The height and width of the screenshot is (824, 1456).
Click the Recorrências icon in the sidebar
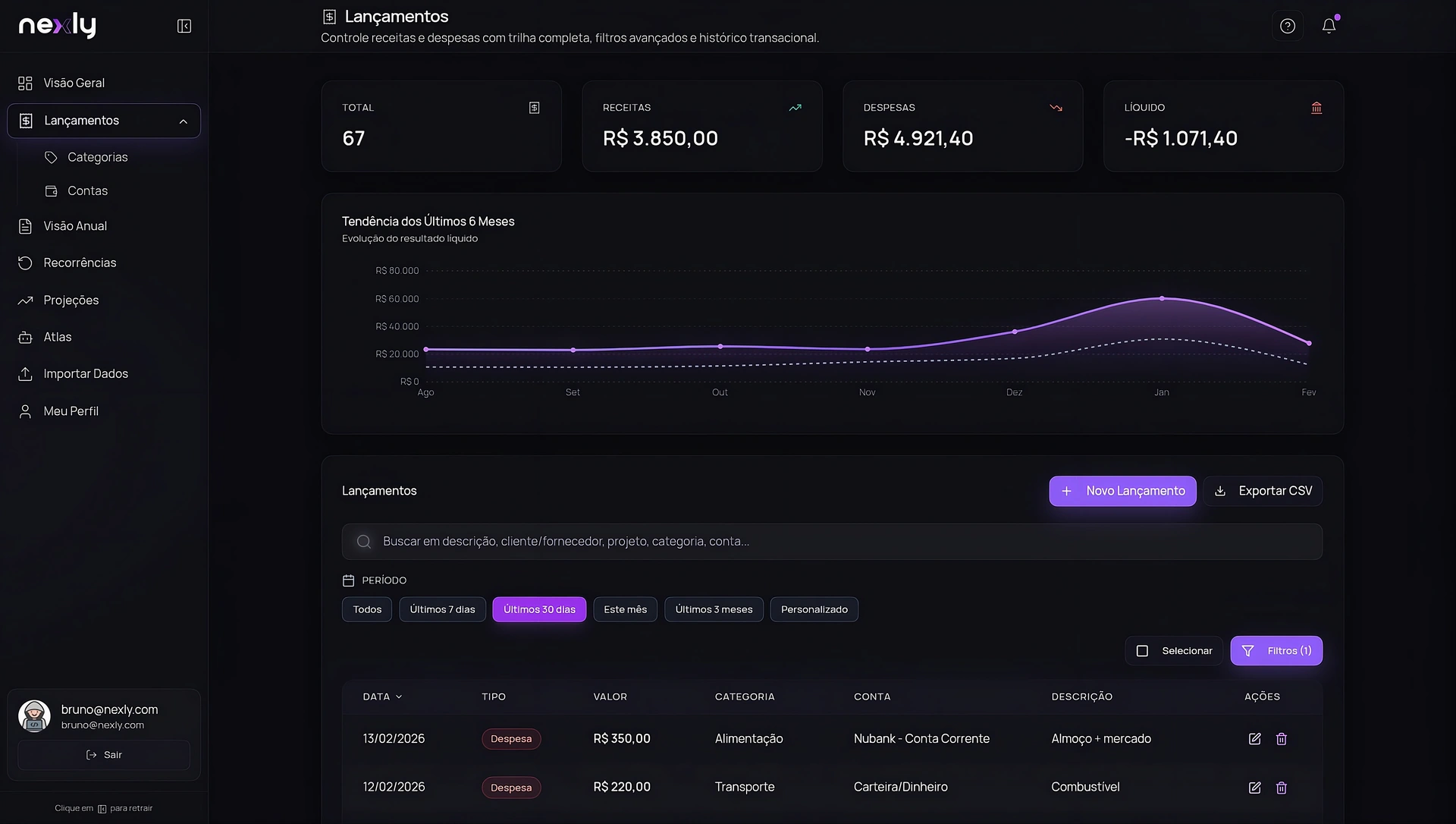tap(25, 263)
